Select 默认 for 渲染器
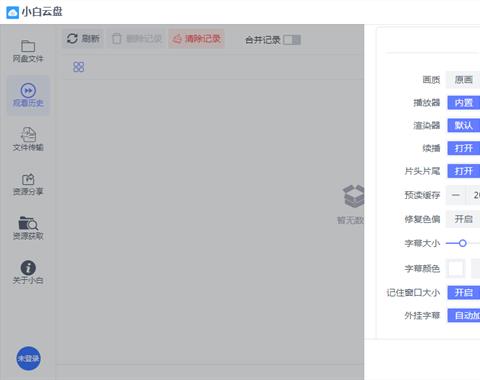This screenshot has width=480, height=380. (x=464, y=125)
